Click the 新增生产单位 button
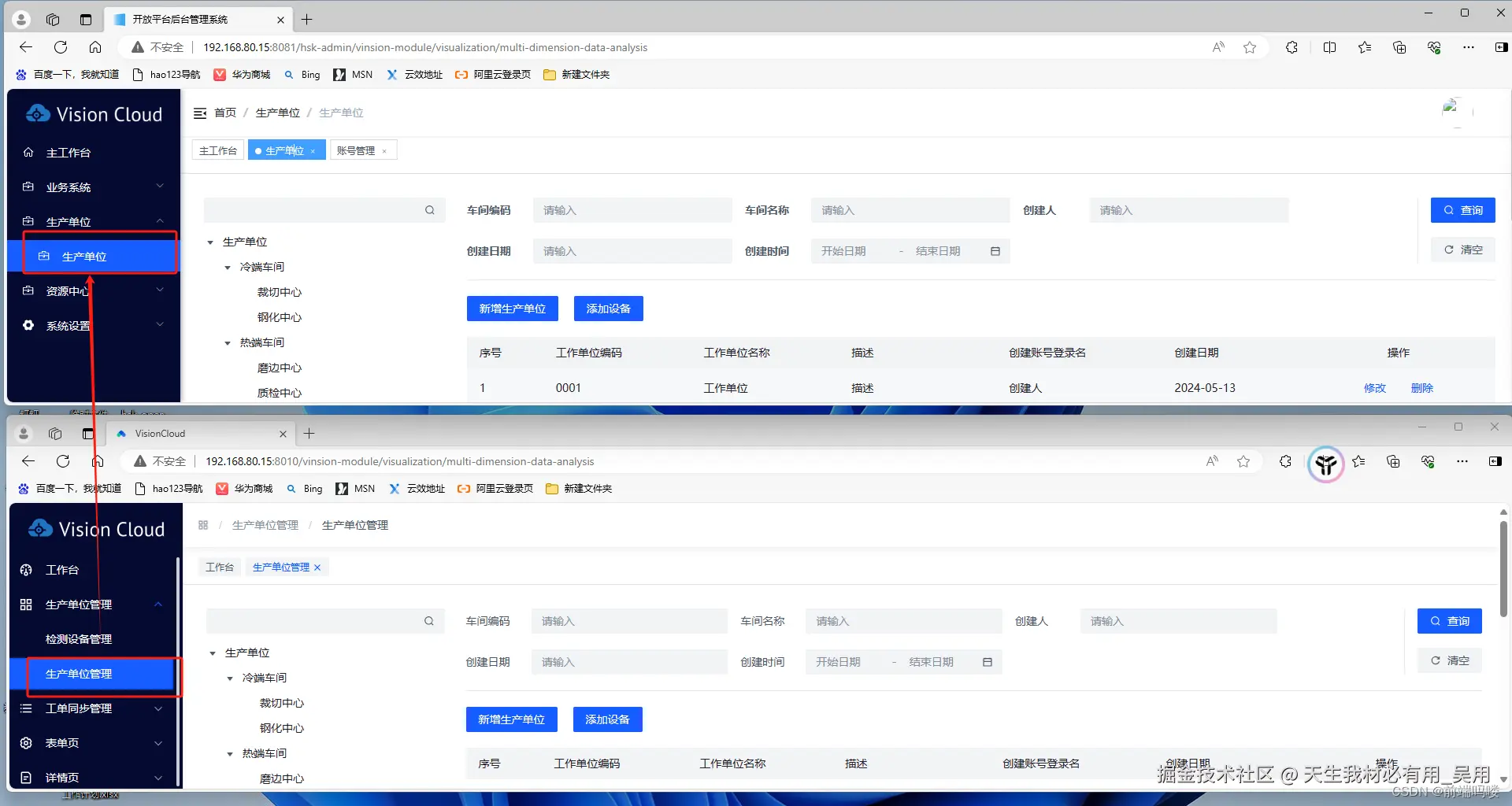This screenshot has width=1512, height=806. [512, 308]
